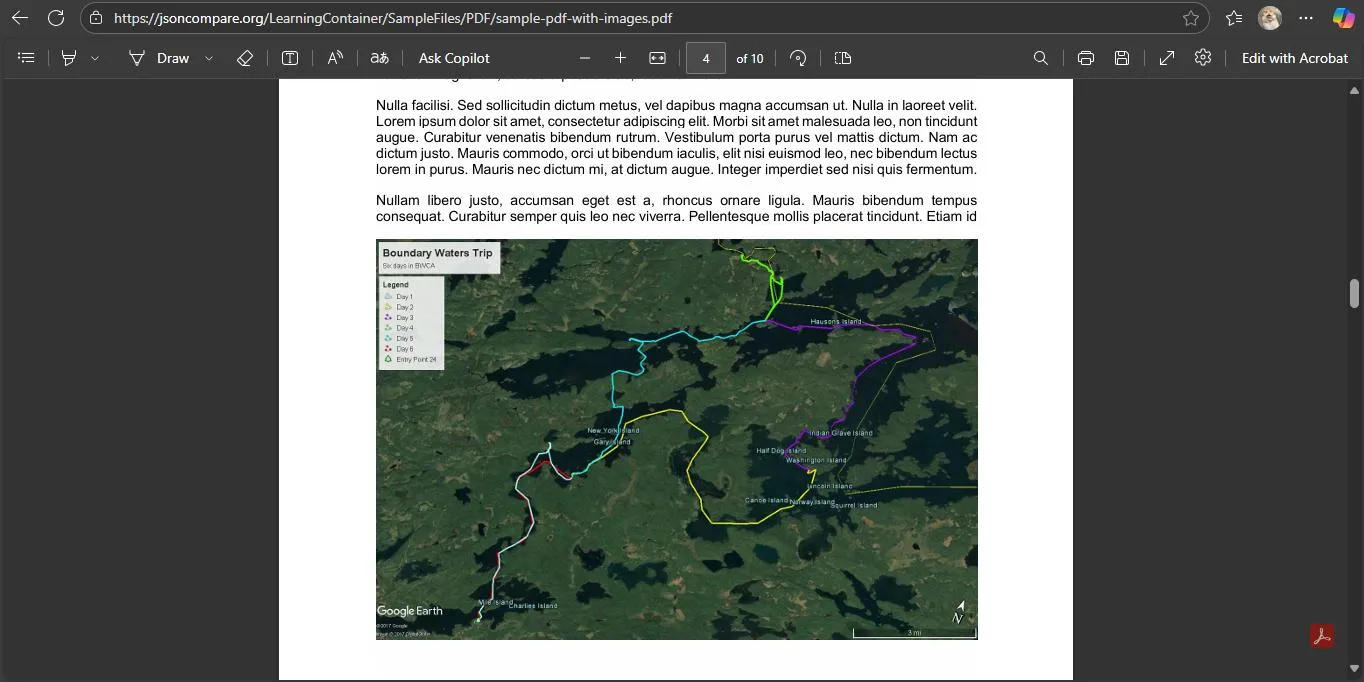Screen dimensions: 1364x682
Task: Click Ask Copilot
Action: tap(454, 58)
